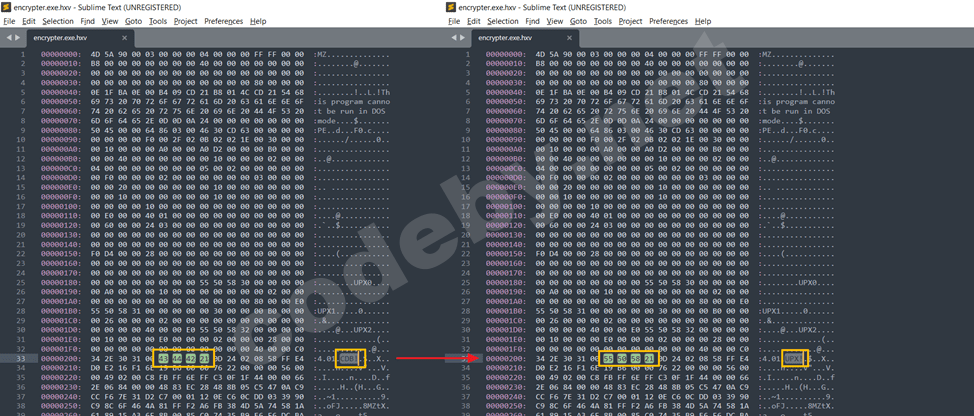Click offset 00000080 in right window
The image size is (974, 416).
tap(505, 131)
